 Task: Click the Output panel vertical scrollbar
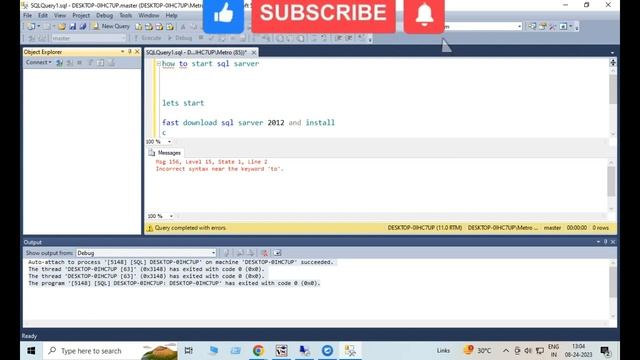click(x=613, y=289)
